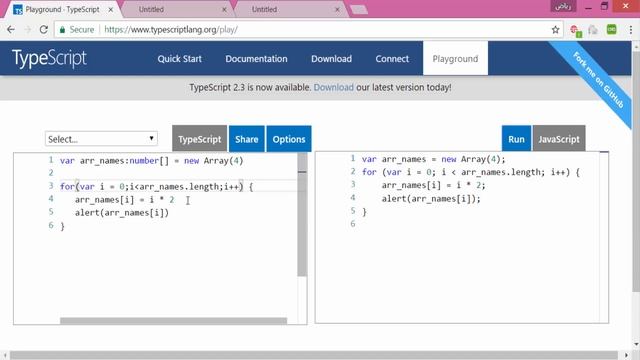Click 'arr_names[i] = i * 2;' in JavaScript output
Viewport: 640px width, 360px height.
433,185
